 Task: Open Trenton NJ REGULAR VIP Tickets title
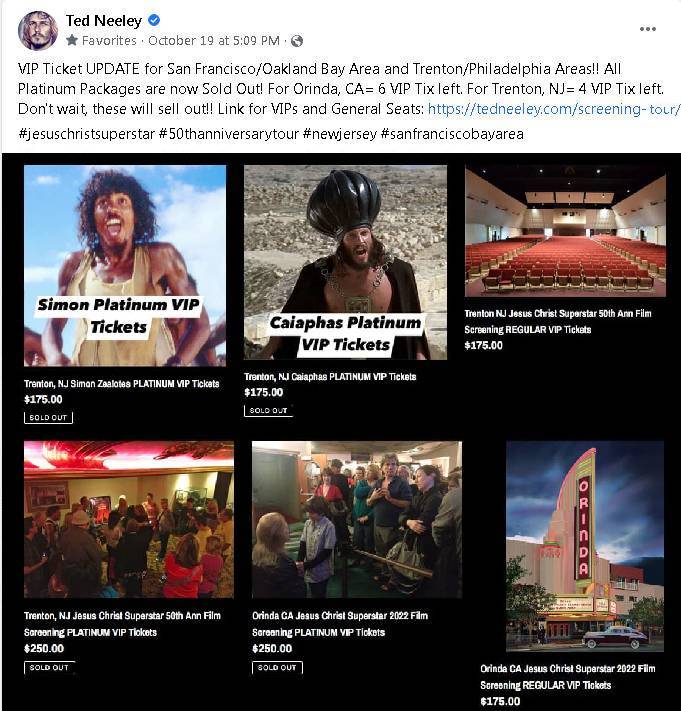[558, 321]
